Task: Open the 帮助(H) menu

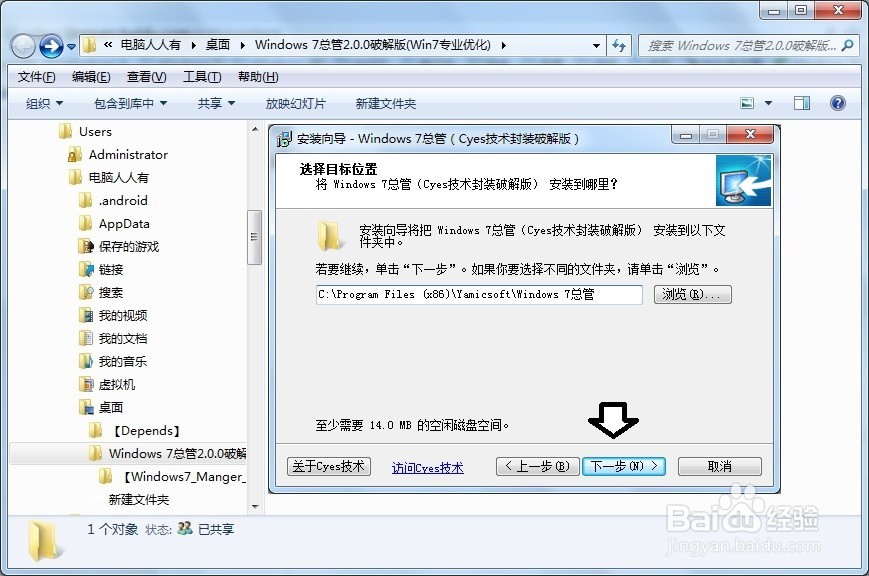Action: click(258, 77)
